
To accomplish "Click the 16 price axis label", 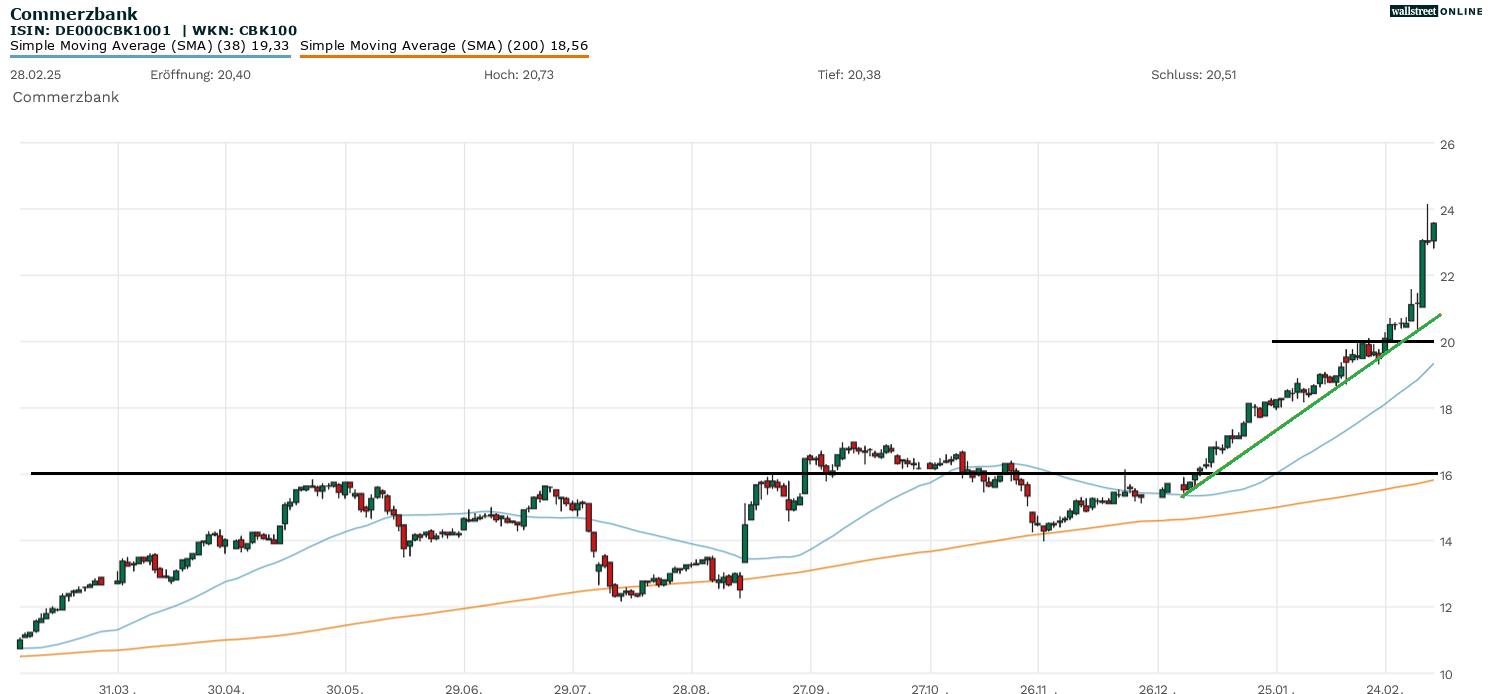I will point(1447,475).
